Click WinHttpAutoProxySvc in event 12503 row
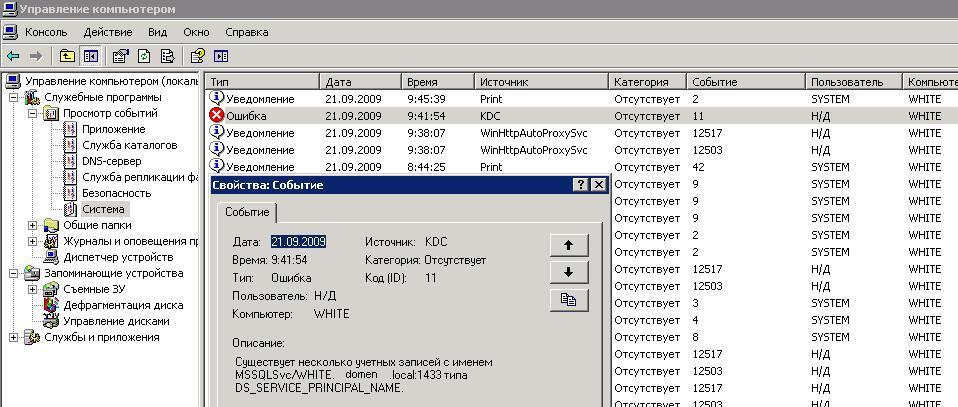958x407 pixels. pyautogui.click(x=533, y=150)
